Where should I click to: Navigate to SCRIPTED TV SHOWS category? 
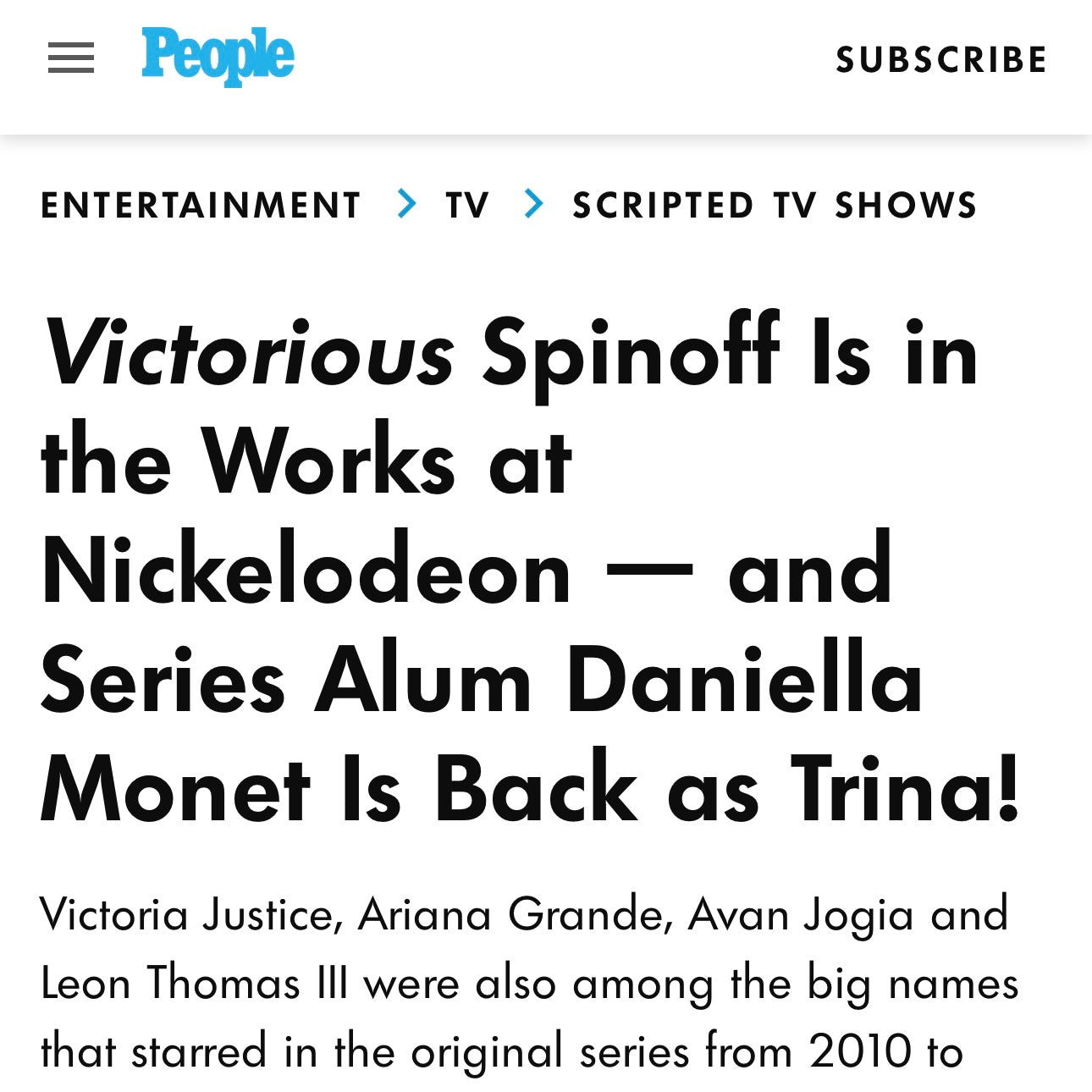[775, 206]
